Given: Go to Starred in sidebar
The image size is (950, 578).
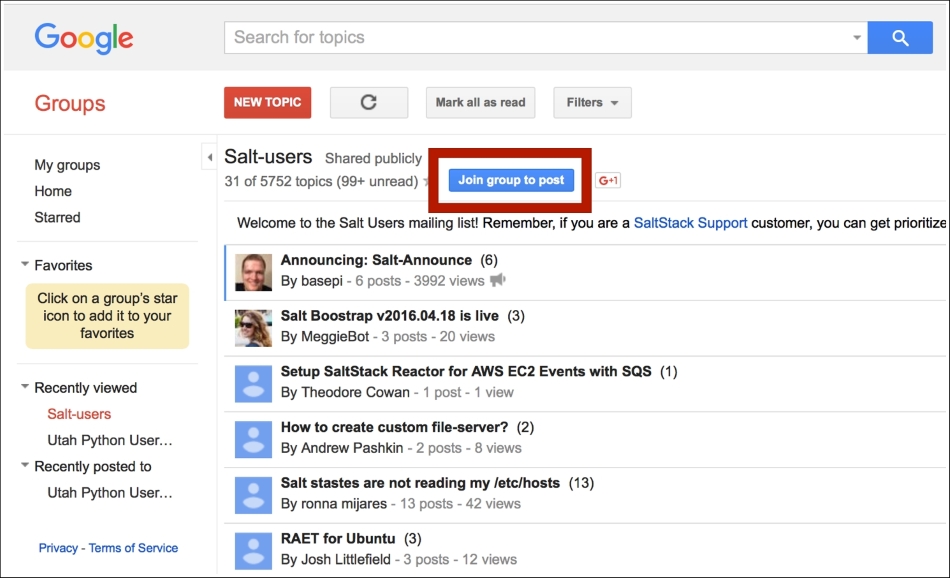Looking at the screenshot, I should [x=57, y=217].
